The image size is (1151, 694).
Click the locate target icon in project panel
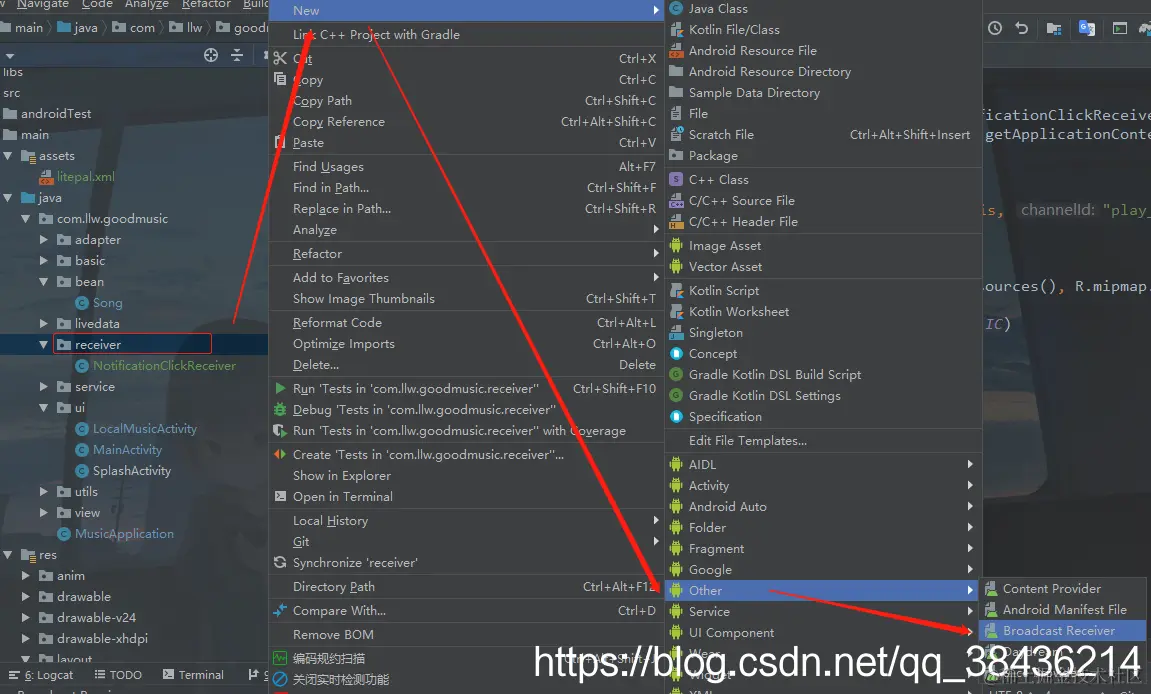click(211, 55)
